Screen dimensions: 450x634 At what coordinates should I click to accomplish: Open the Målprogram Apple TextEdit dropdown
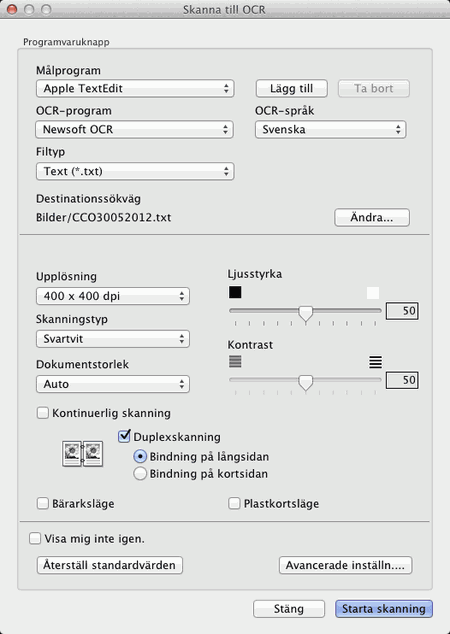tap(135, 89)
